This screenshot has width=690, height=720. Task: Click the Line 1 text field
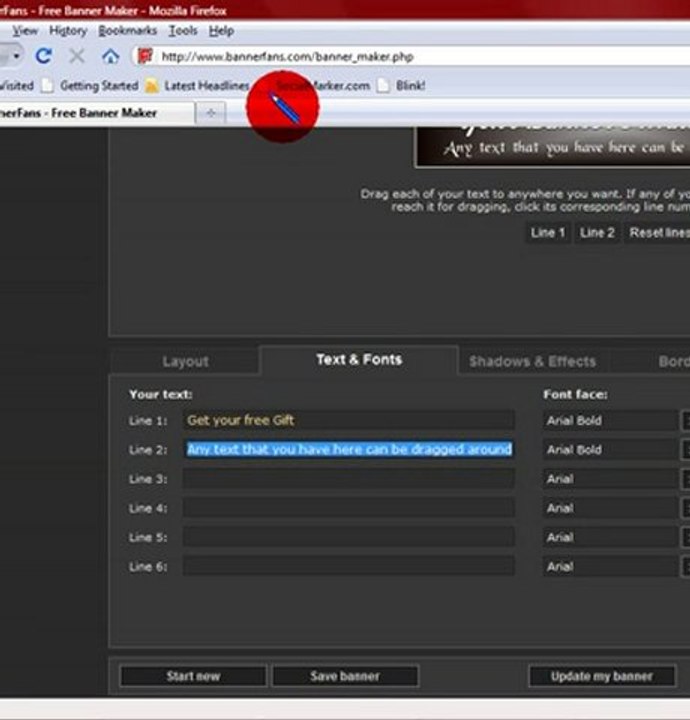pyautogui.click(x=349, y=420)
